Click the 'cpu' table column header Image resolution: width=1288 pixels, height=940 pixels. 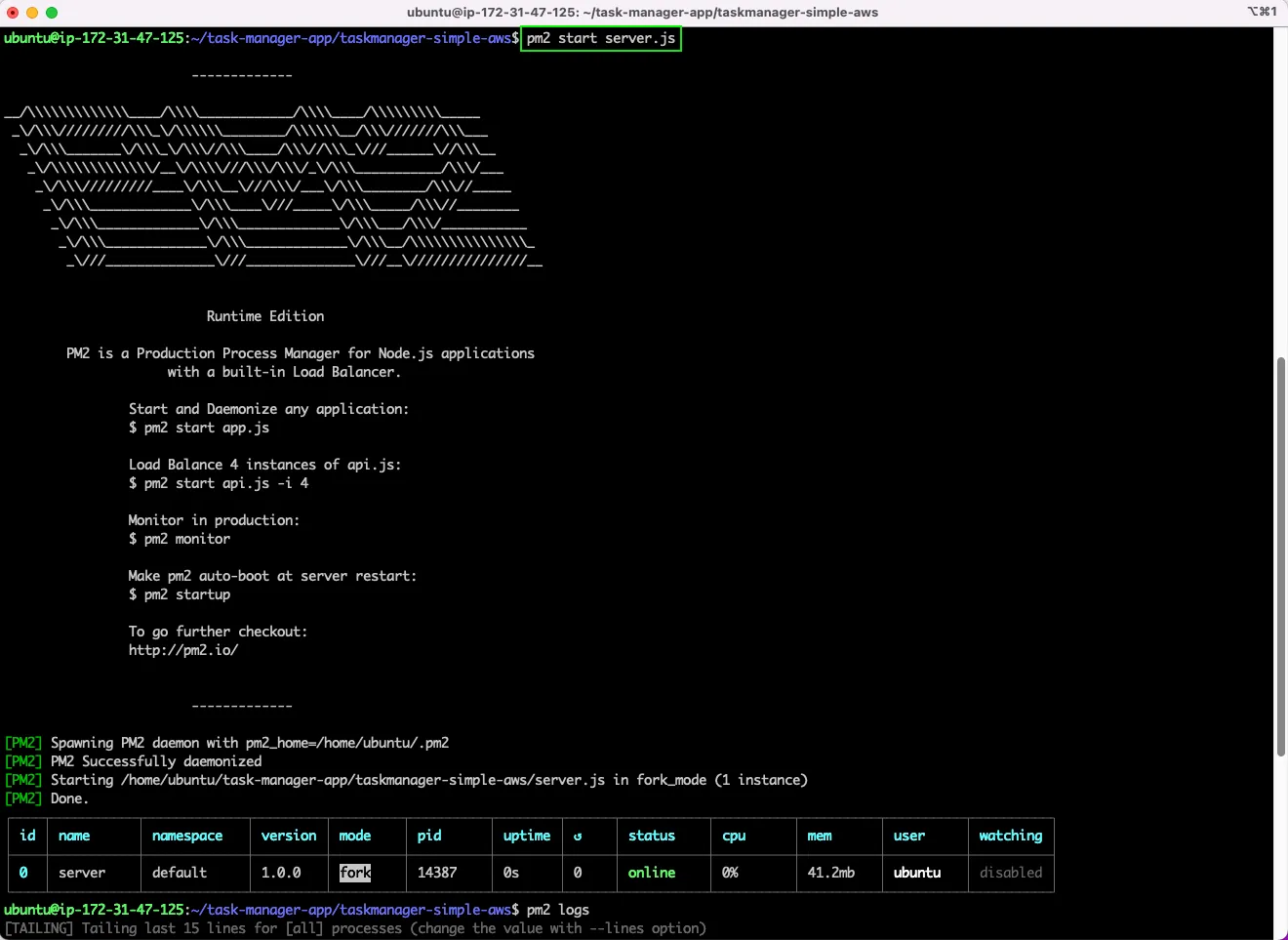pyautogui.click(x=734, y=836)
